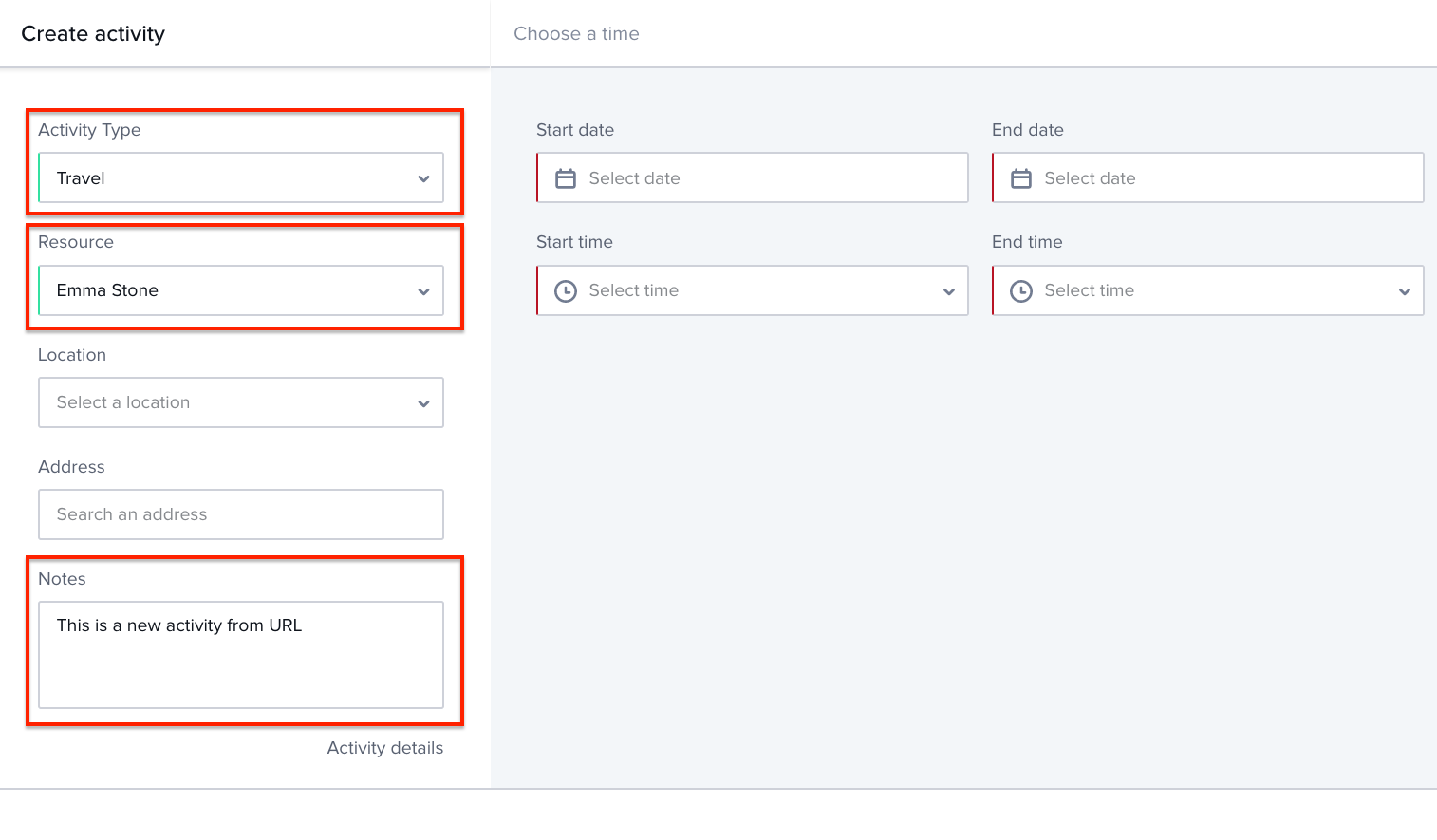Select the Choose a time heading
Screen dimensions: 1437x840
pos(576,34)
